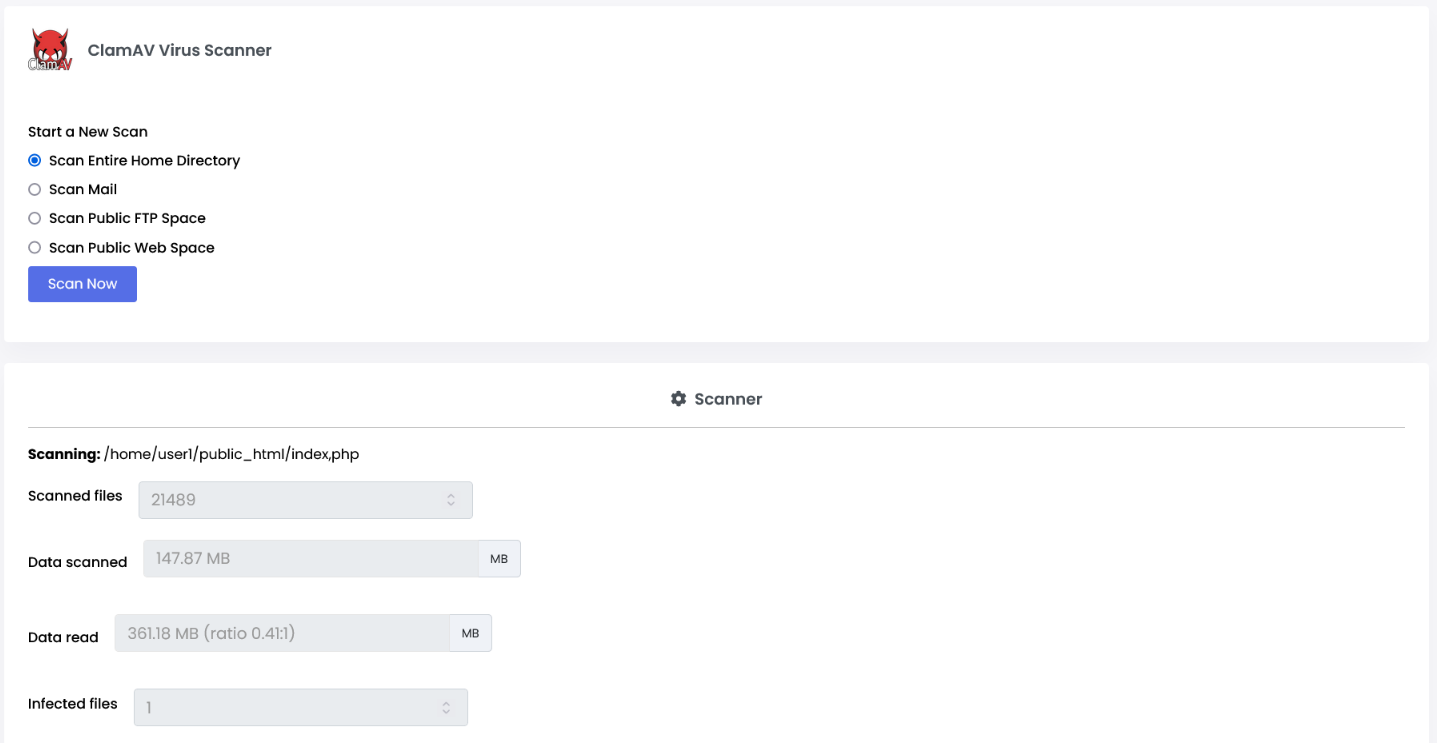Click the Start a New Scan label
This screenshot has width=1437, height=743.
coord(88,131)
